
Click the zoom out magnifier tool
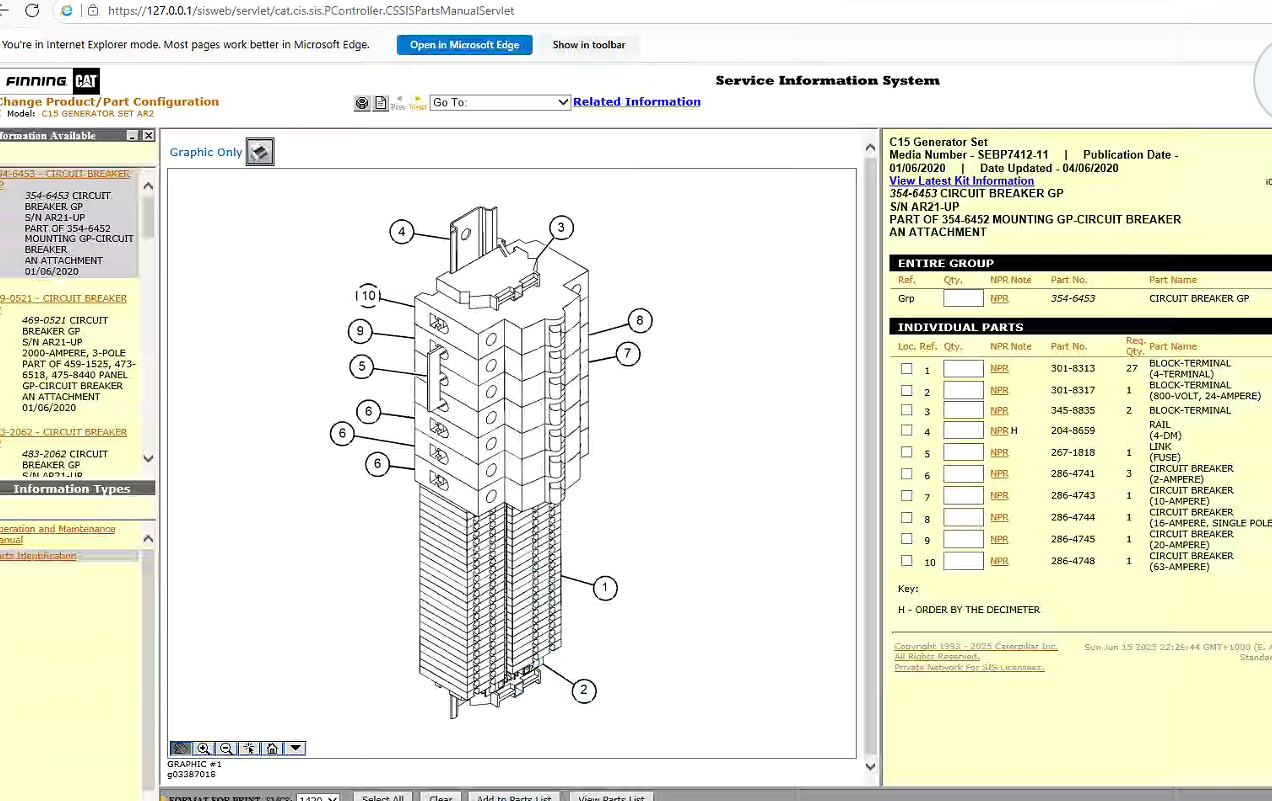226,748
